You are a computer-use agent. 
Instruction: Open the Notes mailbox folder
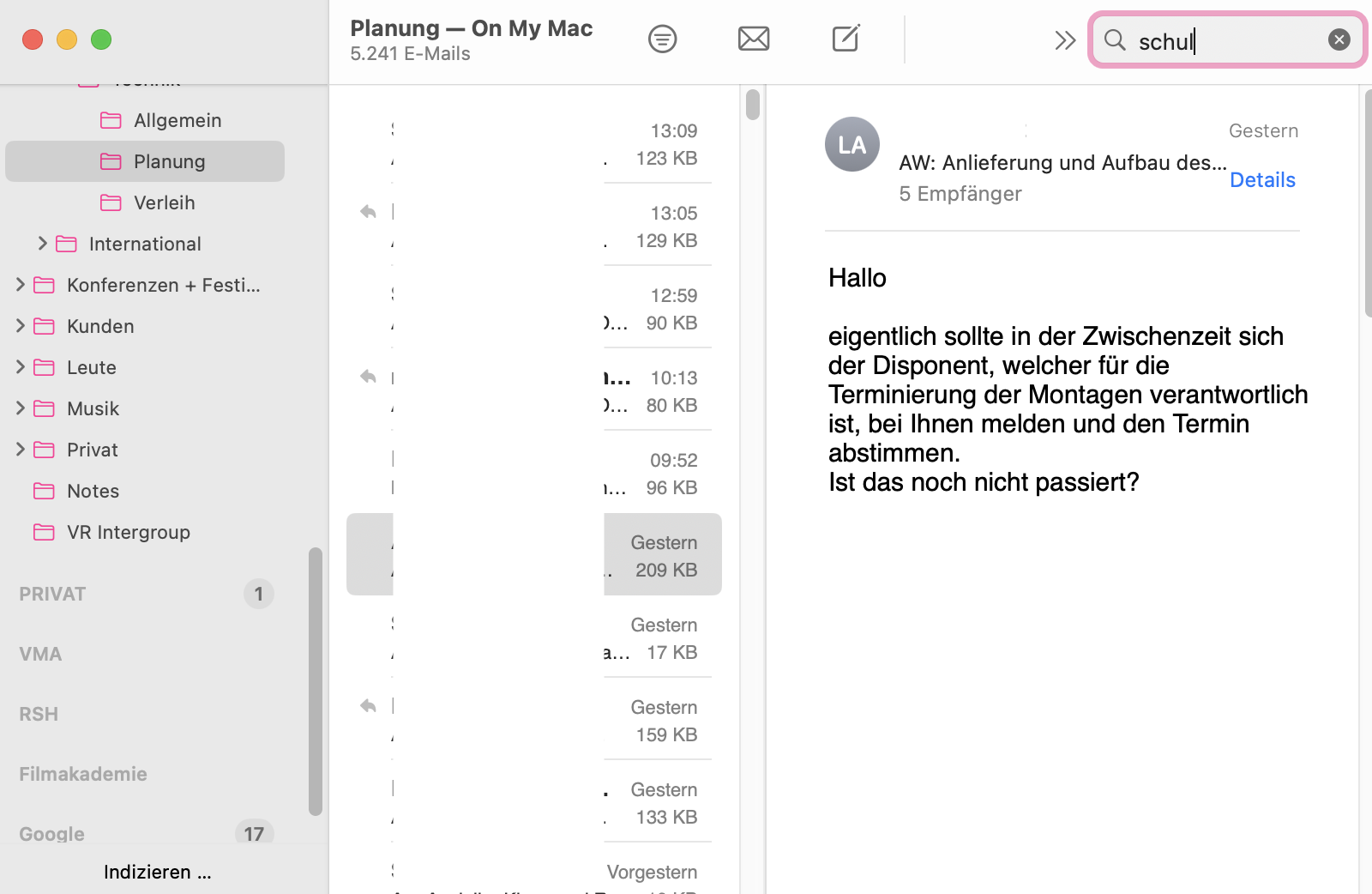tap(93, 491)
